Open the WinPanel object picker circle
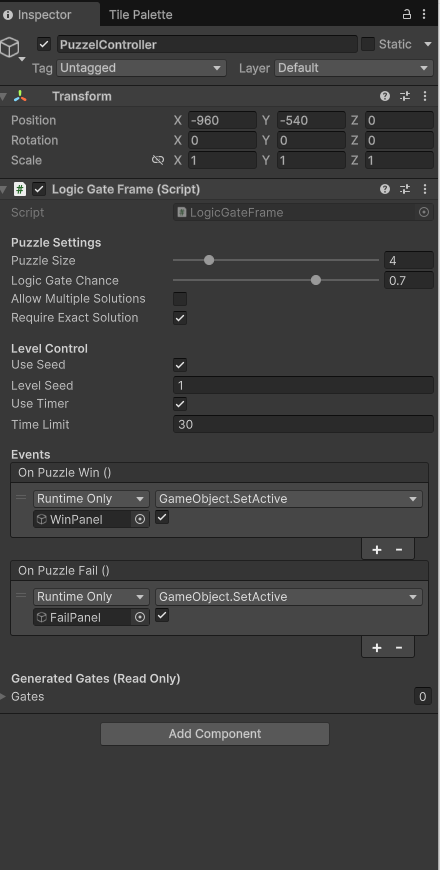 coord(140,519)
